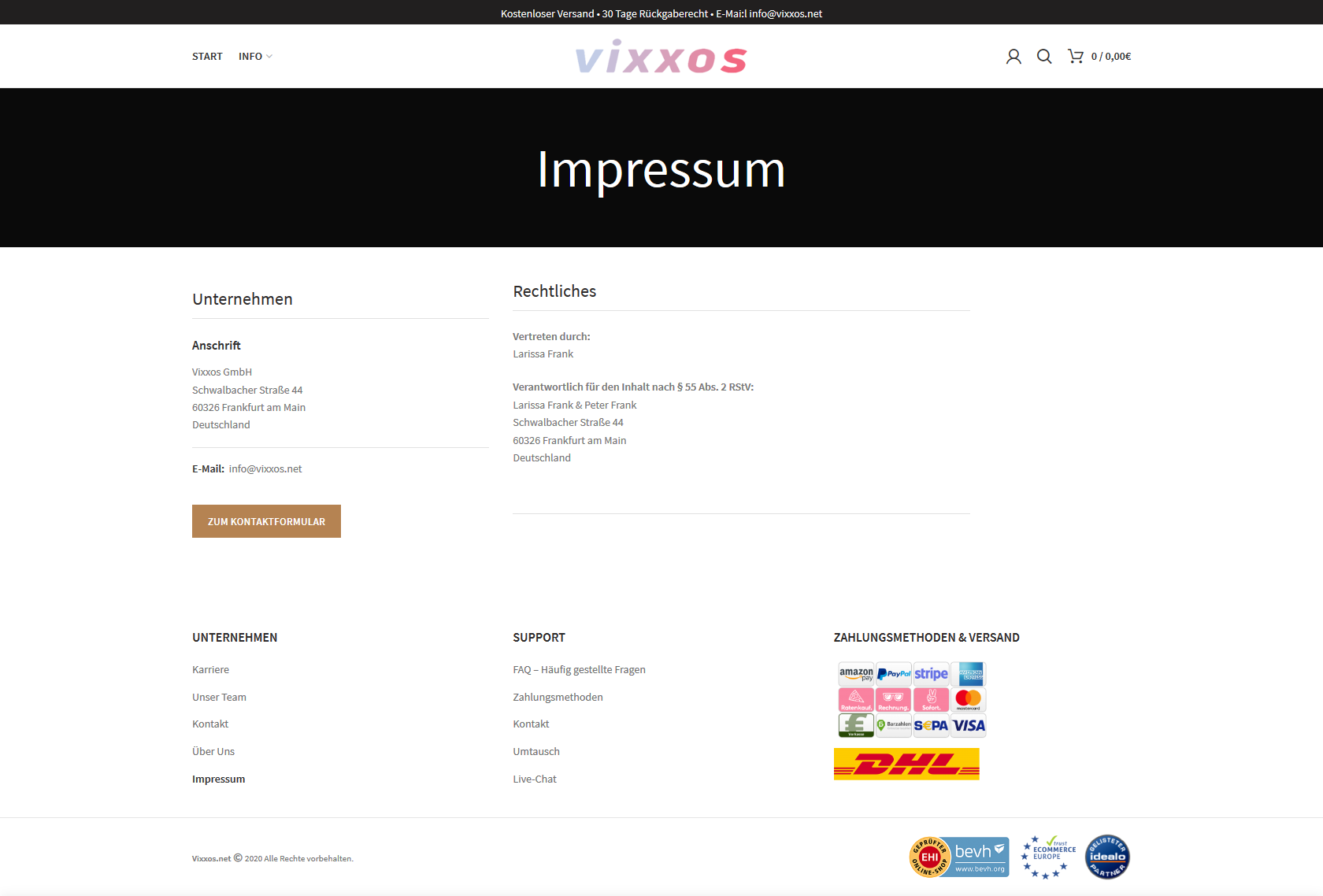Click the ZUM KONTAKTFORMULAR button
The image size is (1323, 896).
pyautogui.click(x=266, y=521)
